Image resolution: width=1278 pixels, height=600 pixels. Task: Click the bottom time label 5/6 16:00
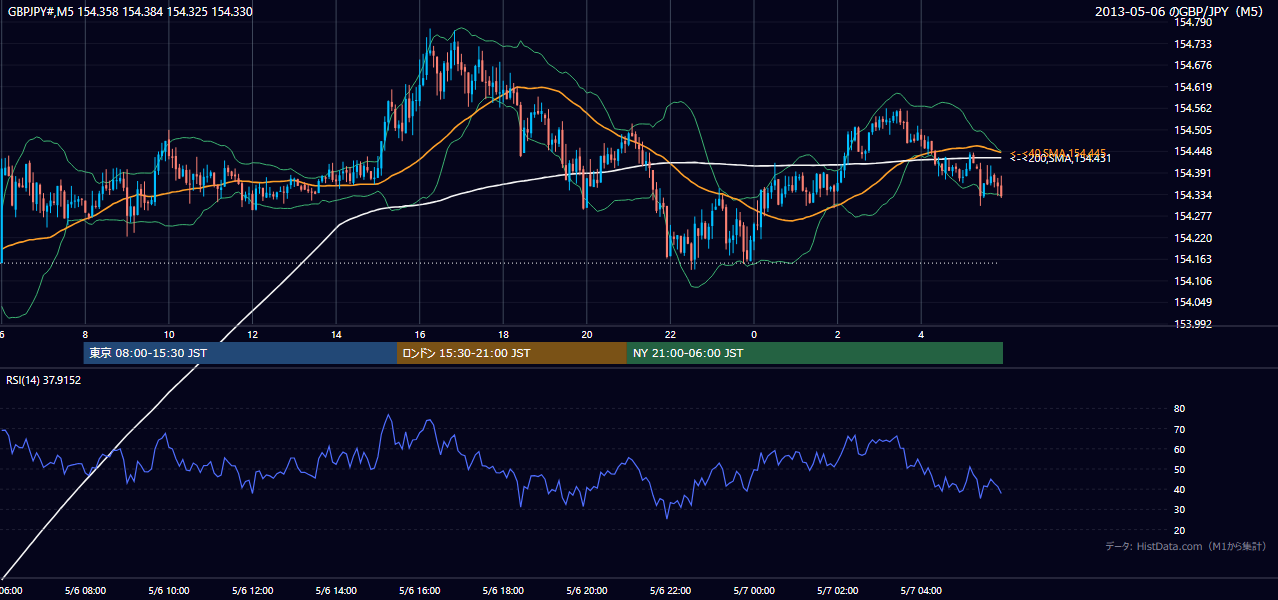[420, 591]
